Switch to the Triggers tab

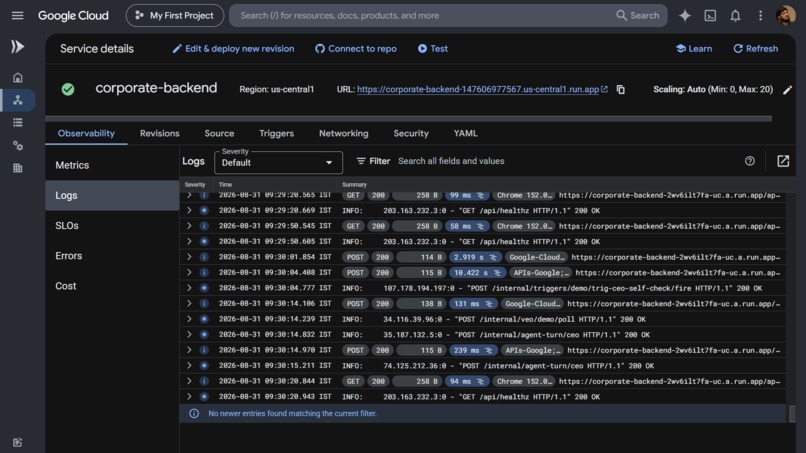[277, 133]
